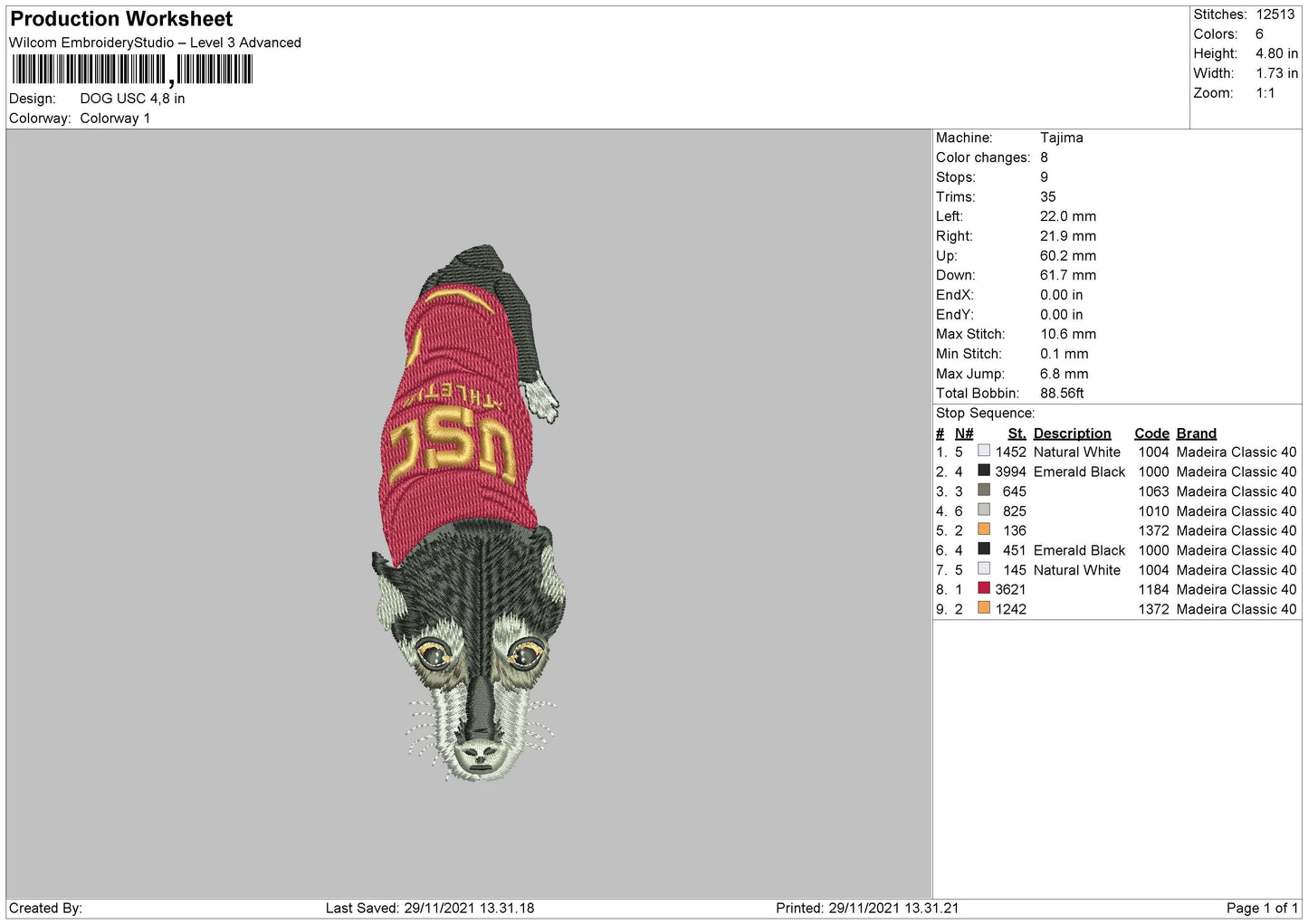
Task: Click 'Printed: 29/11/2021 13.31.21' footer text
Action: [x=867, y=908]
